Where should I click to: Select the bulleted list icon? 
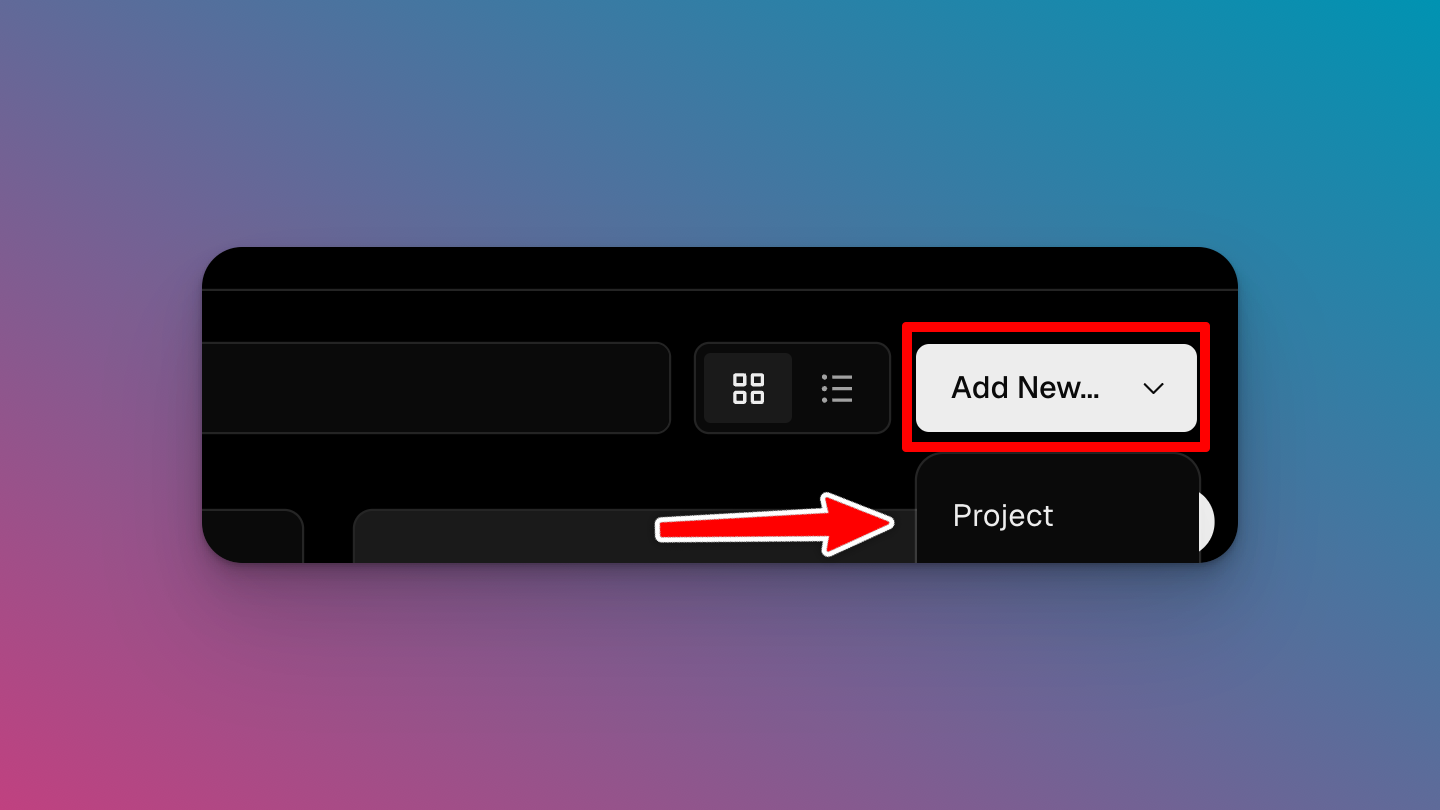(x=836, y=388)
